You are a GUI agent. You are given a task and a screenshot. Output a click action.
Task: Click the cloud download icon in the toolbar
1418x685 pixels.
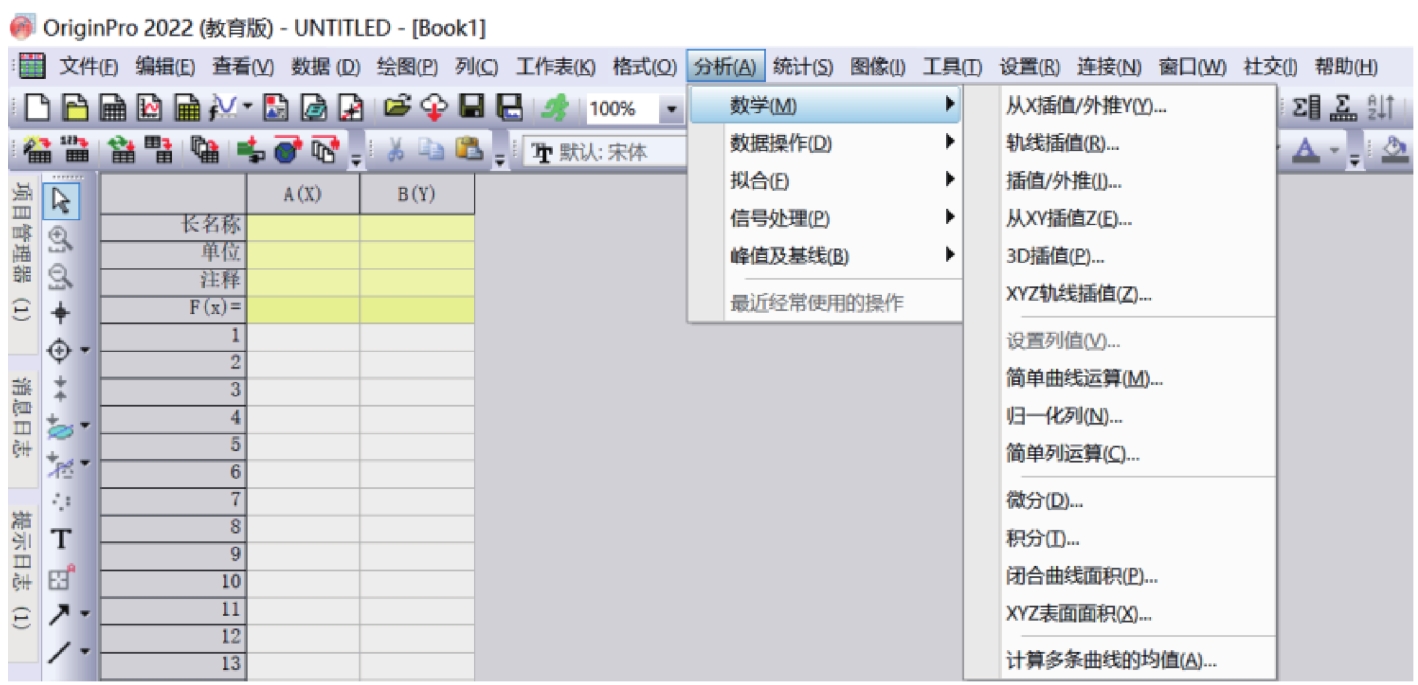(x=435, y=107)
